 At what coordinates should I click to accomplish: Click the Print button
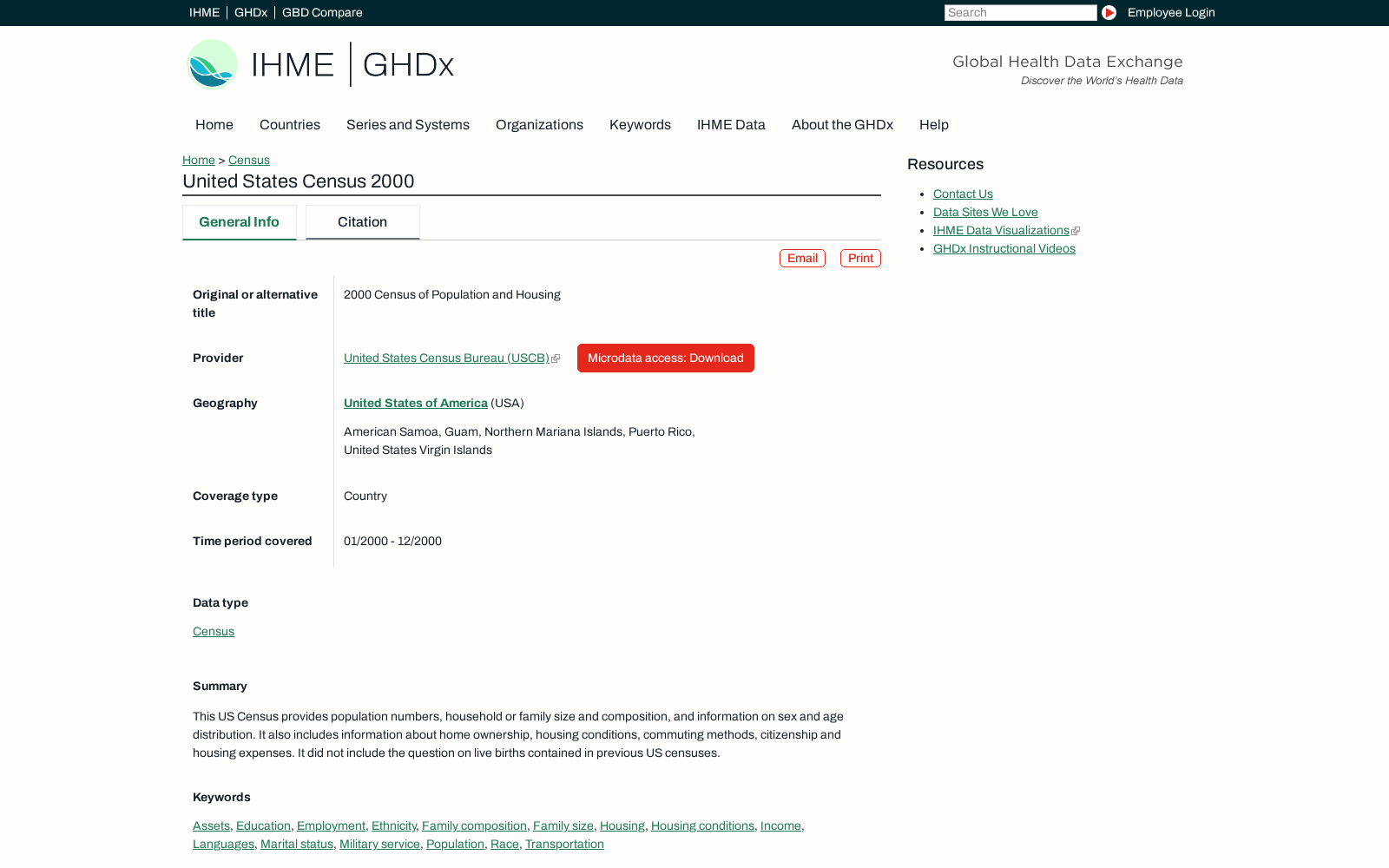860,258
